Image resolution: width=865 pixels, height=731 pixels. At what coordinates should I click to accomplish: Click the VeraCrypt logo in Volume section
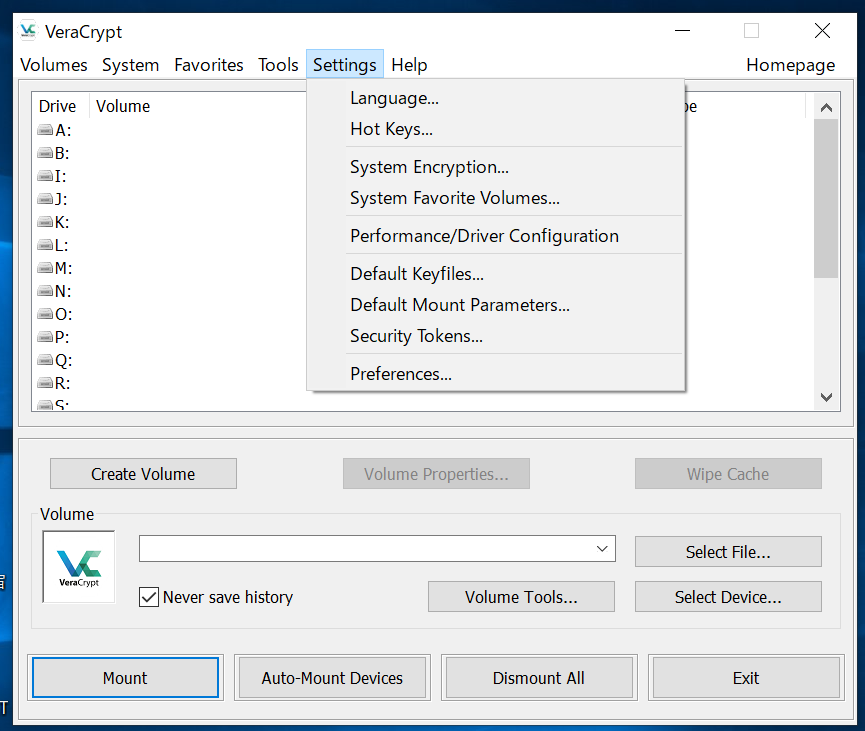click(79, 567)
